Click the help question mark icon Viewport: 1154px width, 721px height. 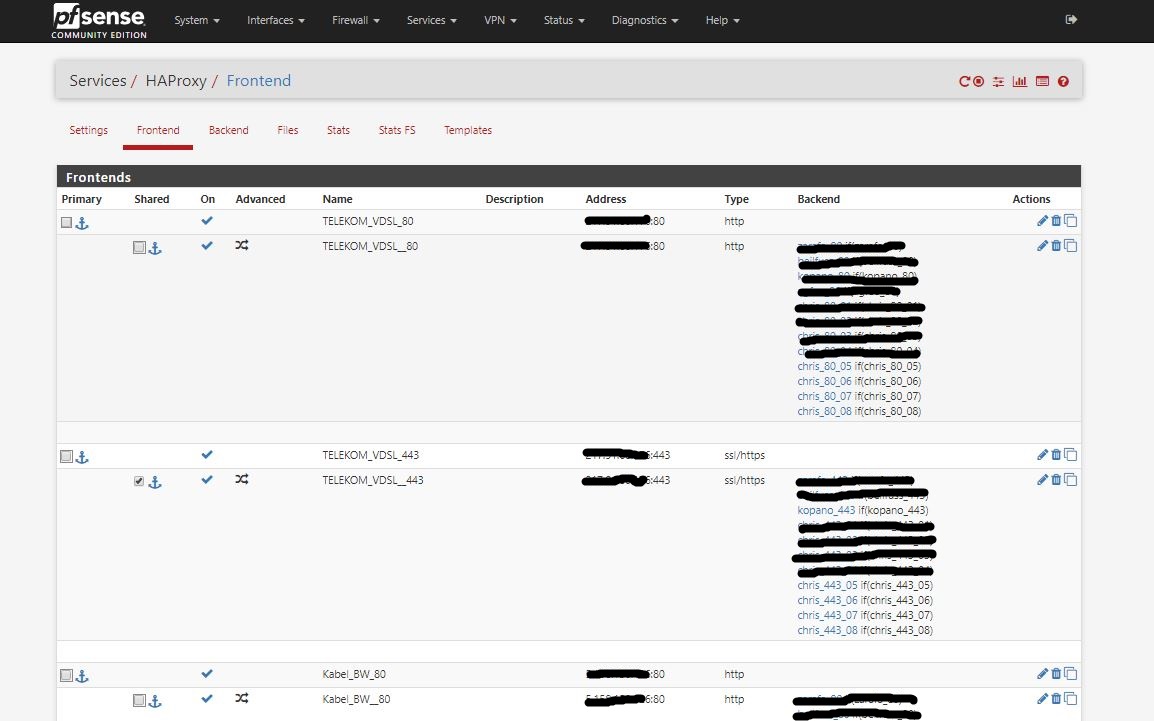click(x=1063, y=82)
